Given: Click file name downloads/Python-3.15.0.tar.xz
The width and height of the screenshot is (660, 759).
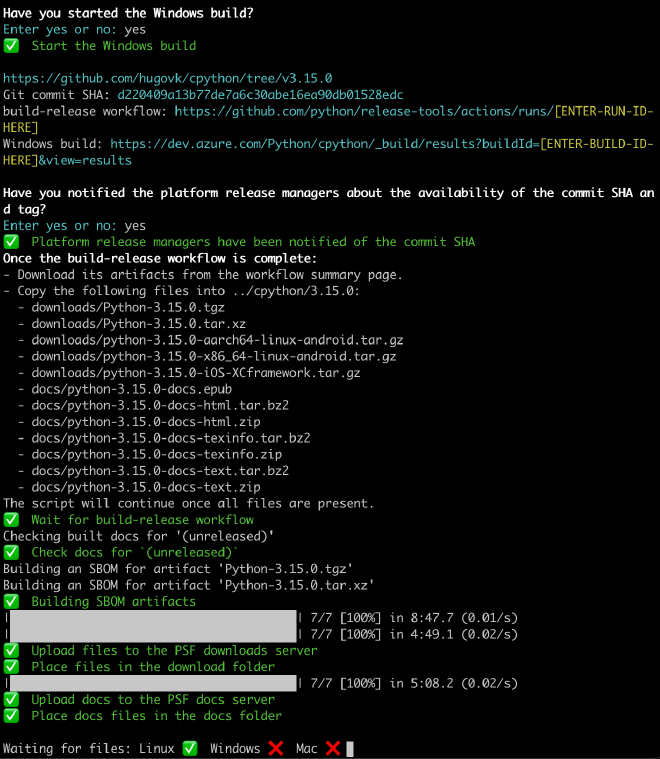Looking at the screenshot, I should click(x=138, y=324).
